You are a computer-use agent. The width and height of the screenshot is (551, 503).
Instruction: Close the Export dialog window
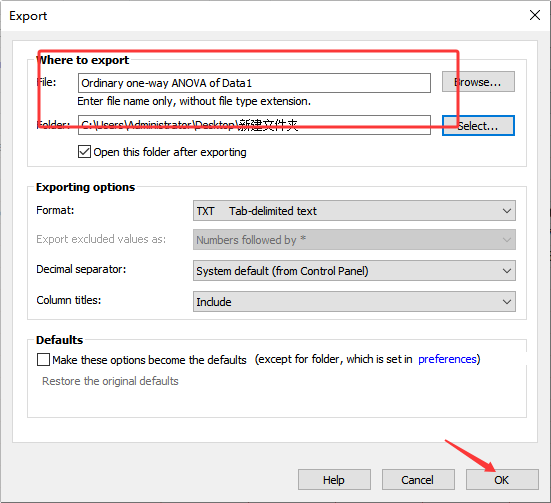click(534, 15)
